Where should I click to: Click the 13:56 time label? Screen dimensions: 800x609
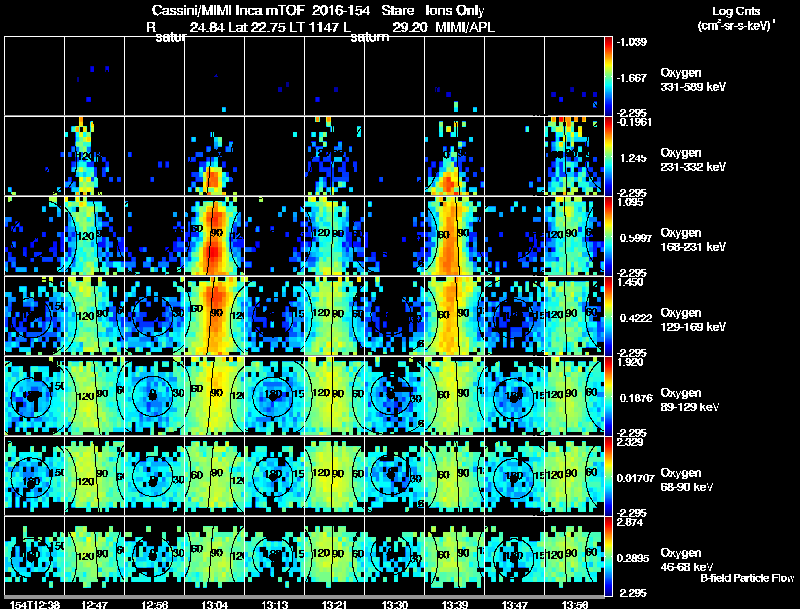pos(574,605)
